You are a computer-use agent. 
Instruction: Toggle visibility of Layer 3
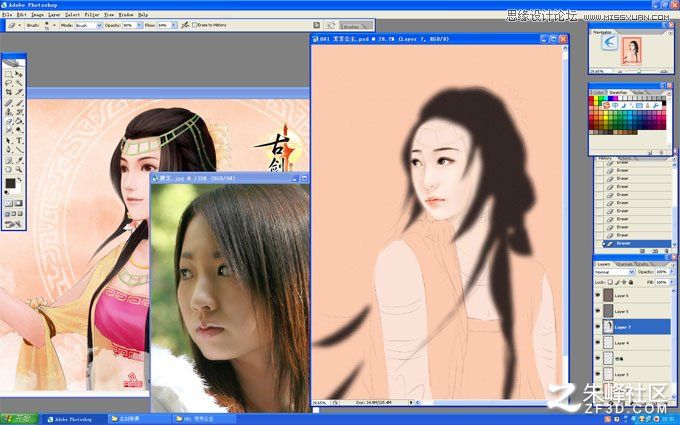(x=598, y=375)
